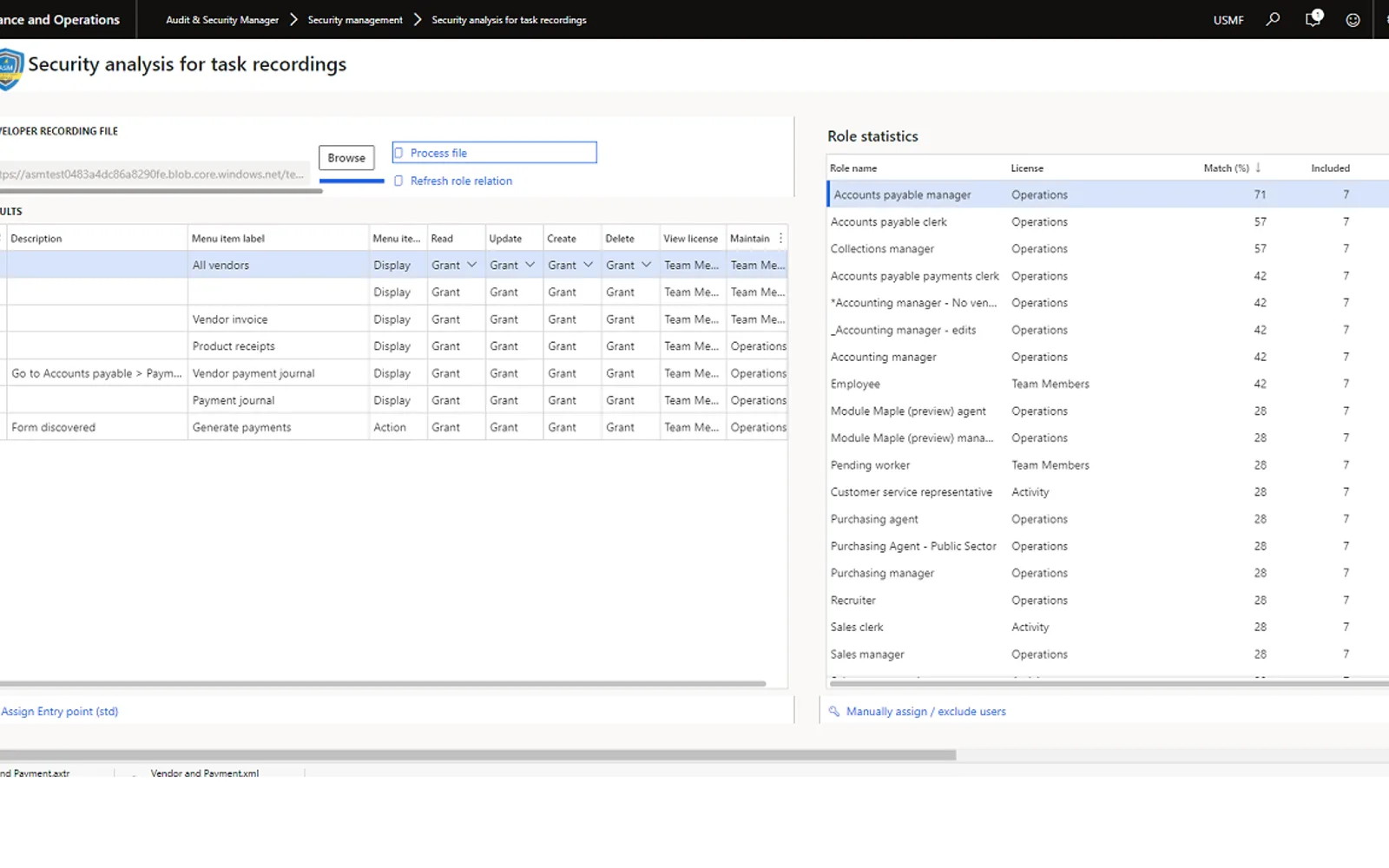Click the Process file icon
Viewport: 1389px width, 868px height.
(399, 153)
